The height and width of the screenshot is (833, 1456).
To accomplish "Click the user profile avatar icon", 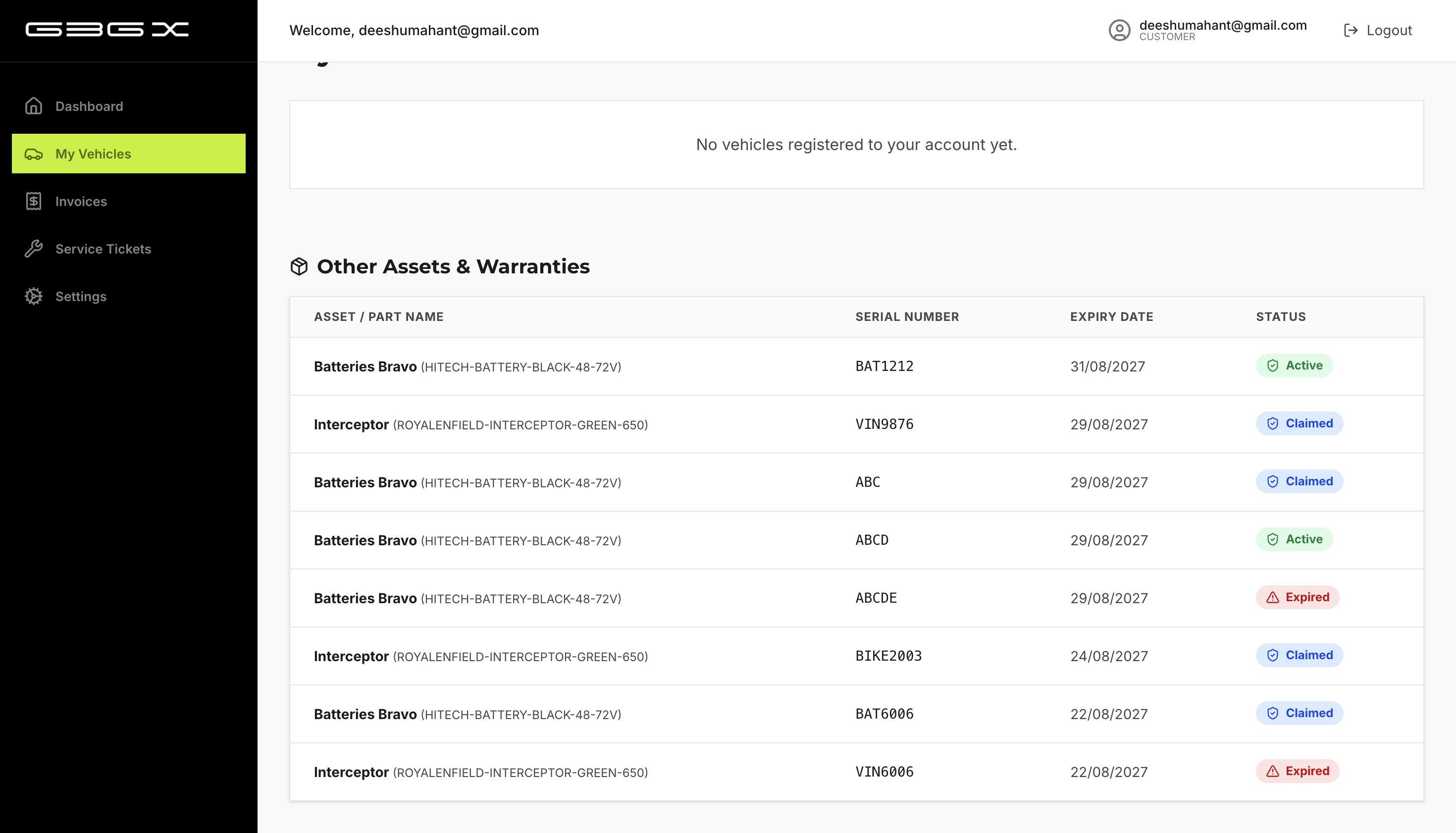I will 1120,30.
